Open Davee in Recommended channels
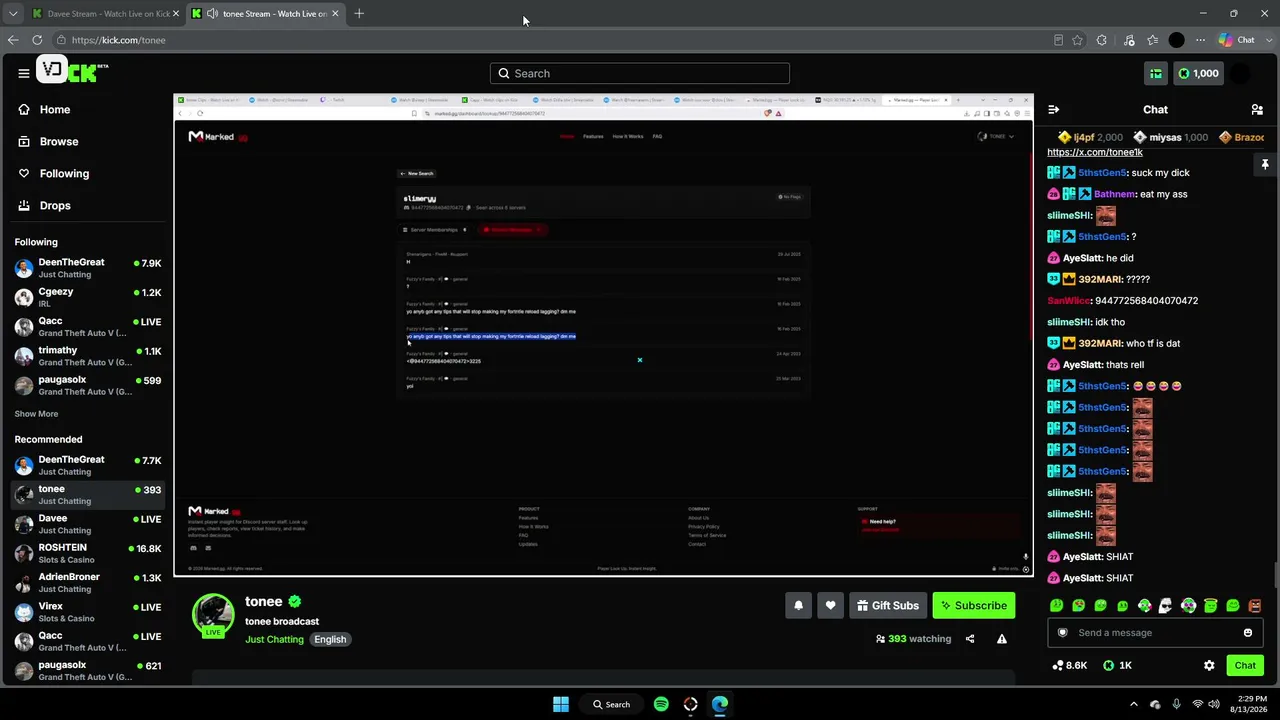The height and width of the screenshot is (720, 1280). click(88, 524)
